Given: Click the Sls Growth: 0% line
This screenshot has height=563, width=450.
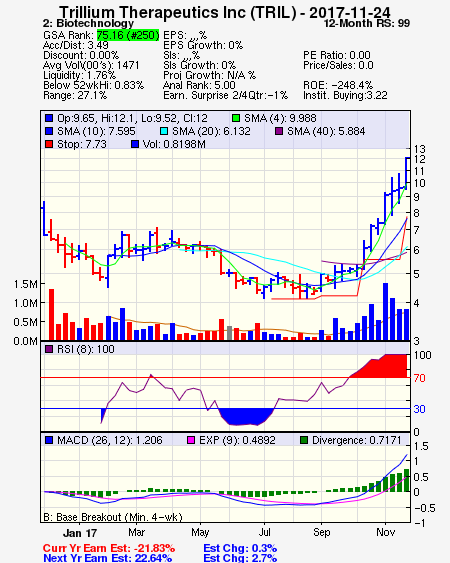Looking at the screenshot, I should point(199,65).
